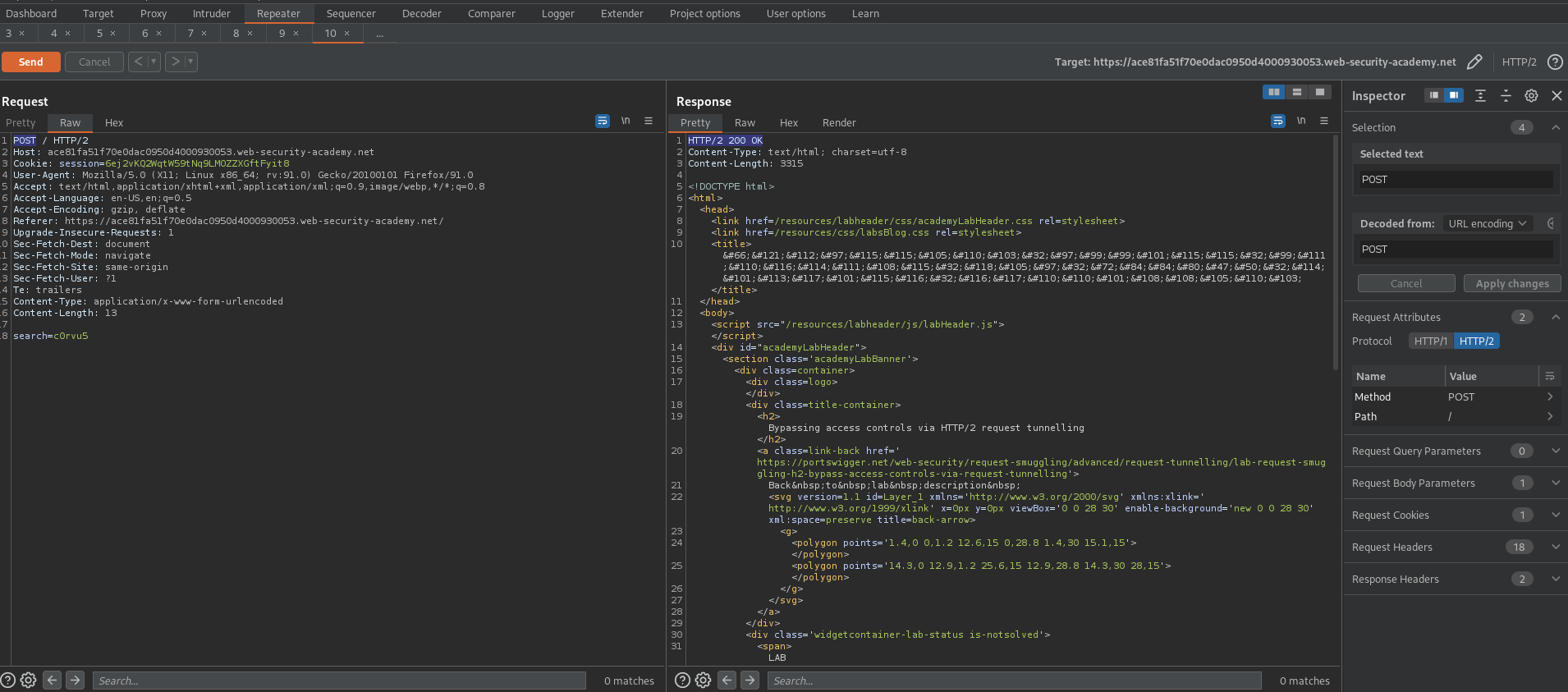Switch Inspector to left-docked layout icon
This screenshot has width=1568, height=692.
[1433, 95]
